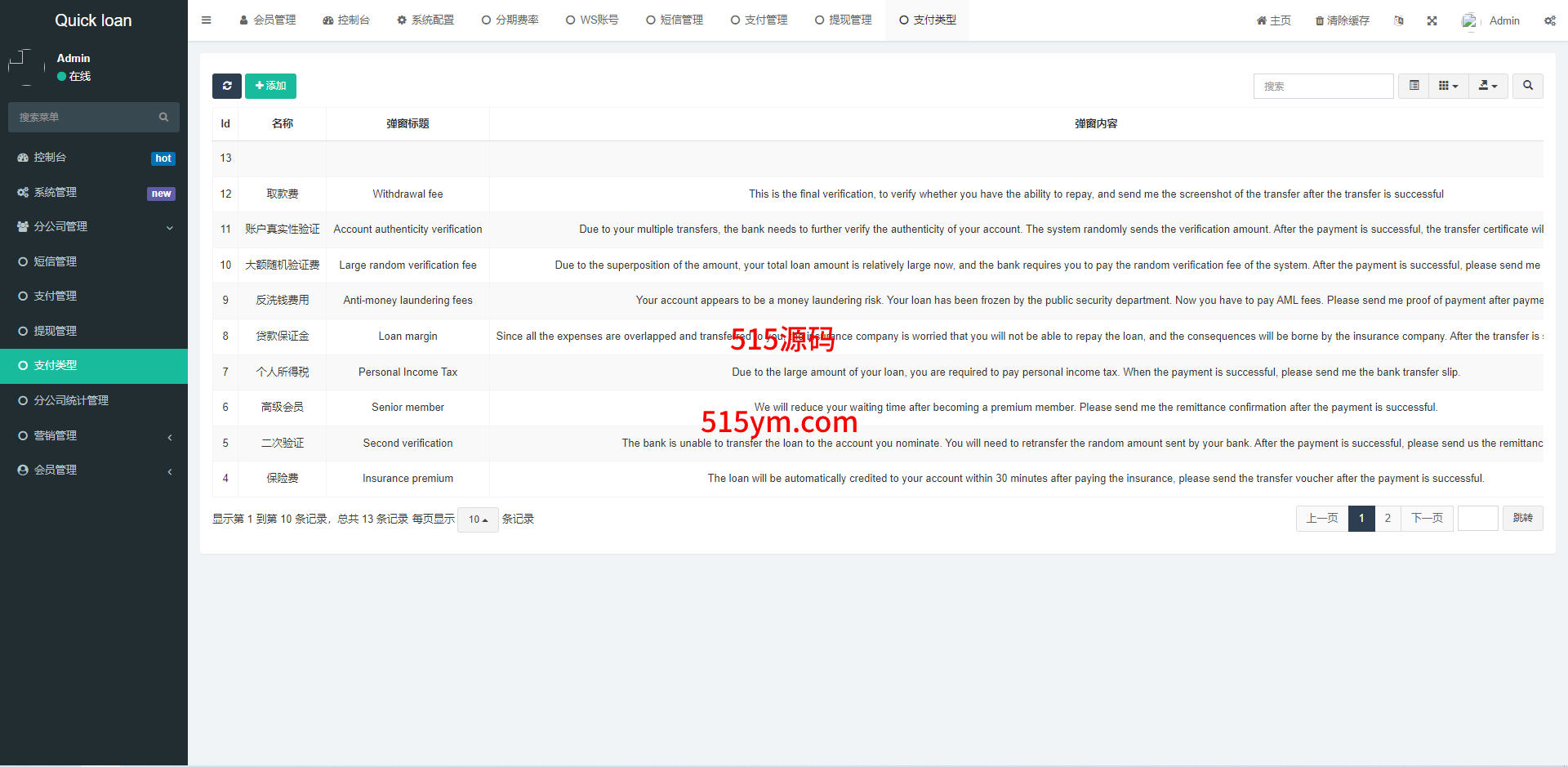Viewport: 1568px width, 767px height.
Task: Click the magnifier advanced search button
Action: pos(1527,86)
